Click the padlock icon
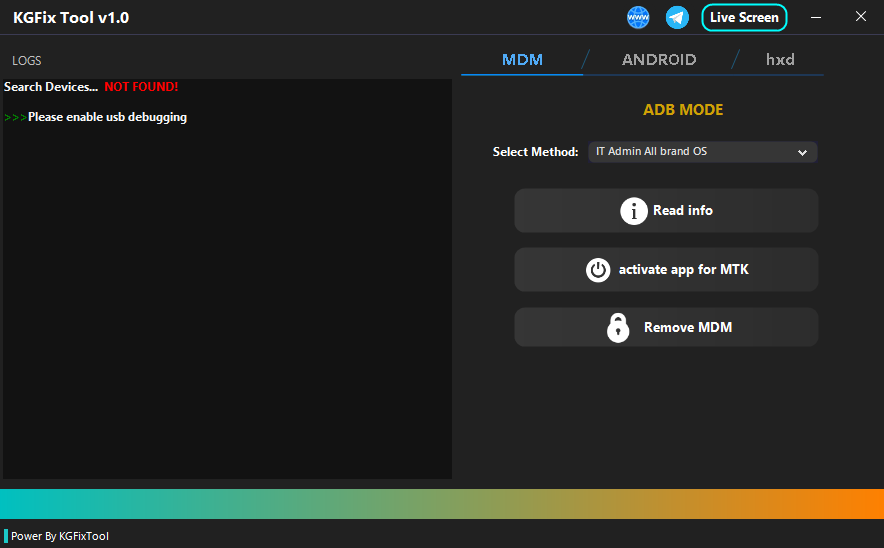 619,327
